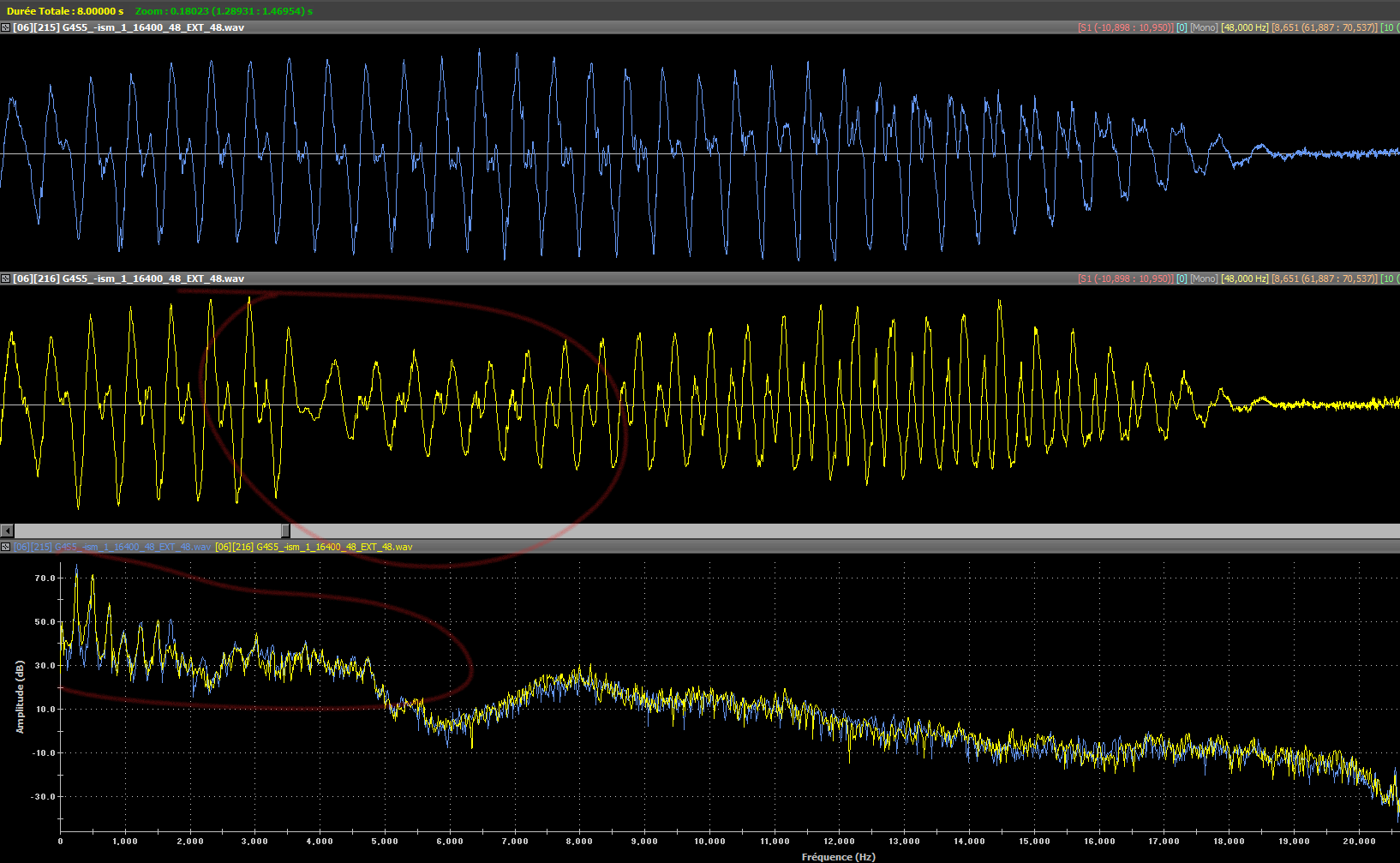
Task: Click the Fréquence (Hz) axis label
Action: (838, 857)
